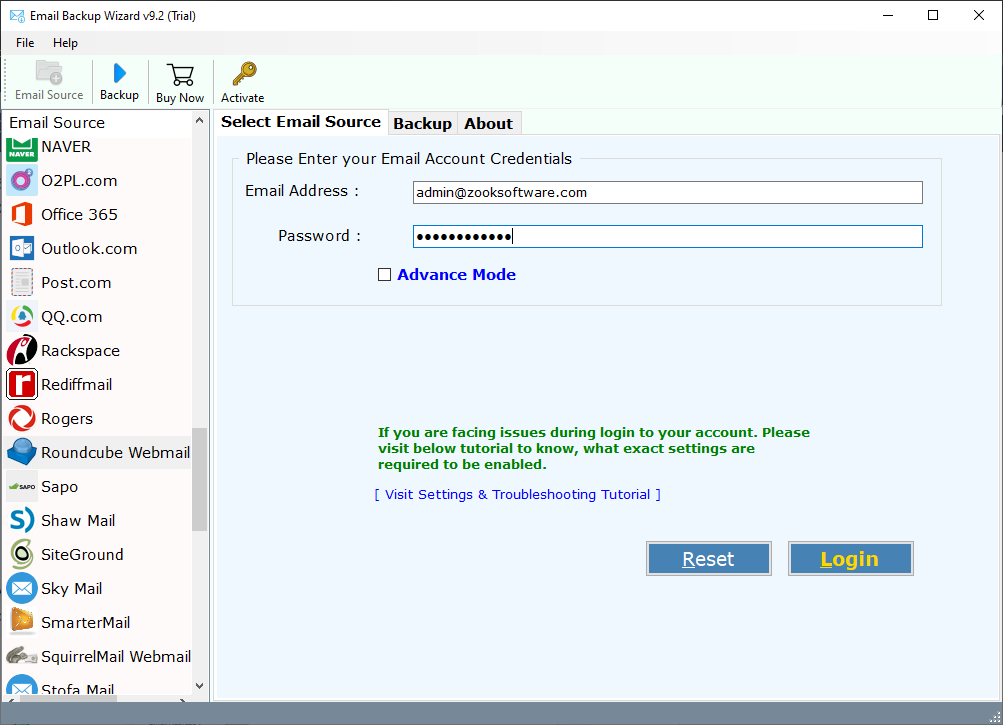Click the Backup play icon in toolbar
This screenshot has width=1003, height=725.
coord(120,73)
